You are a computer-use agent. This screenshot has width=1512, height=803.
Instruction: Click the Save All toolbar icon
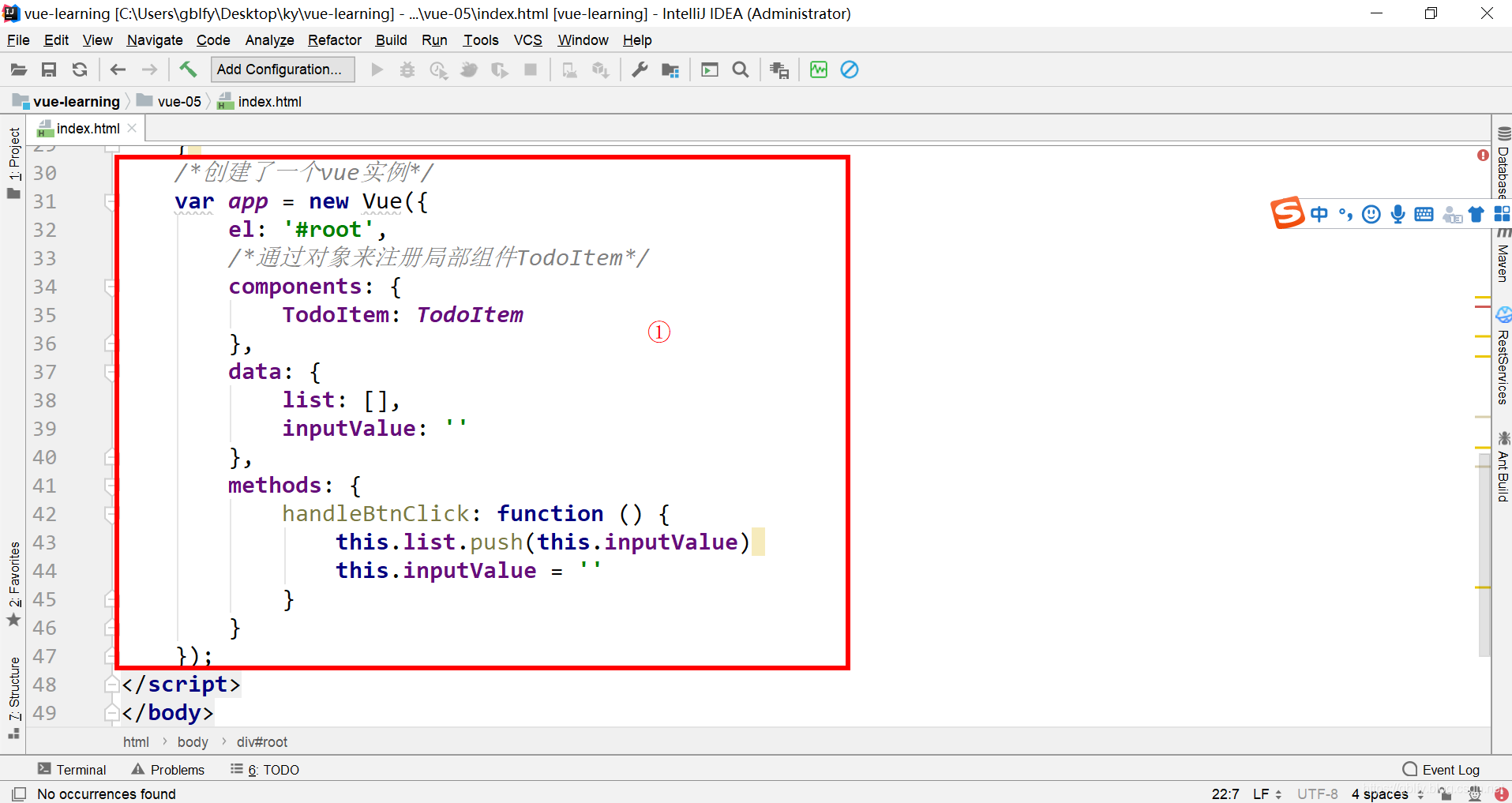[49, 70]
